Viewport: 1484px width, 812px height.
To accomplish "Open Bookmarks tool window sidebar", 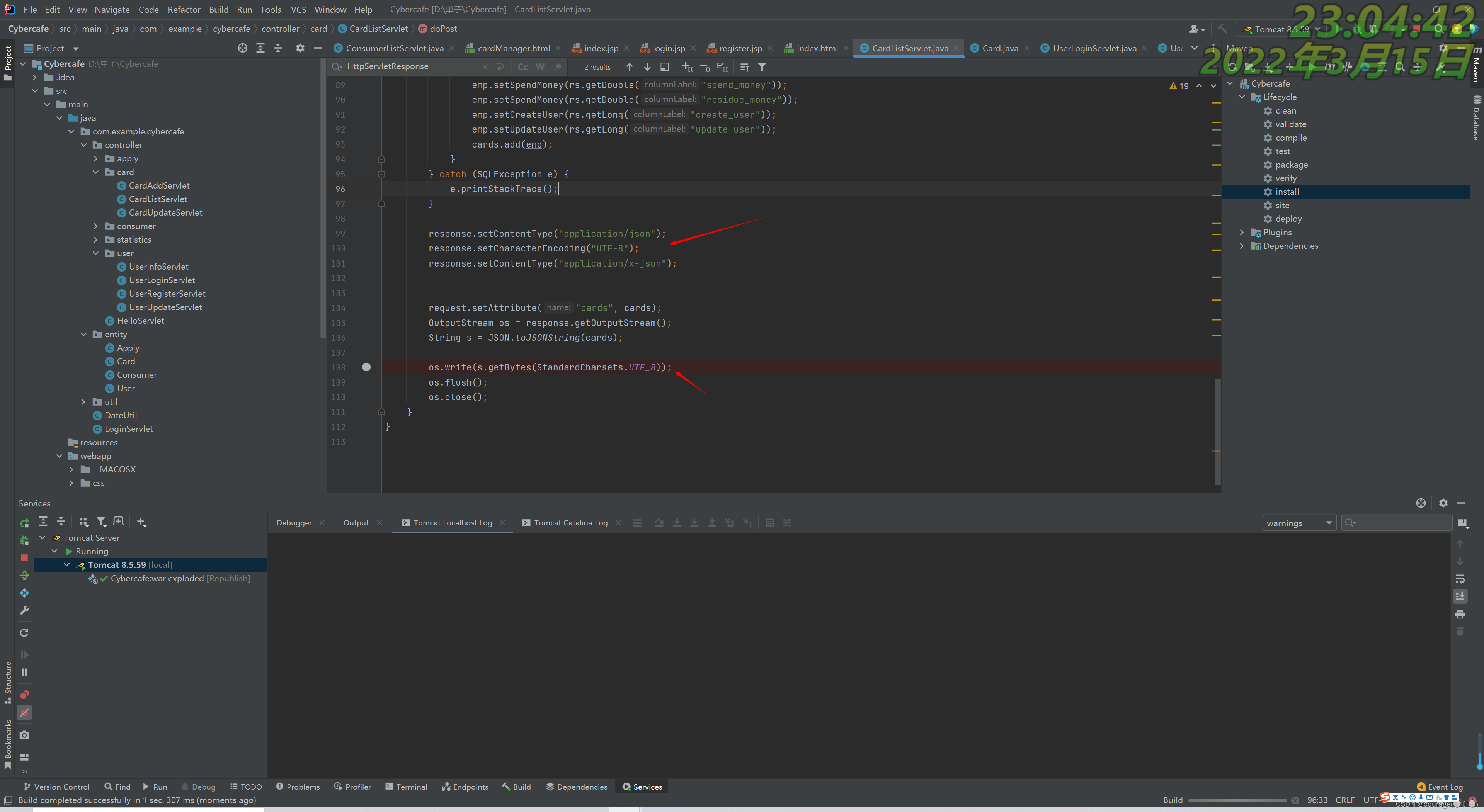I will pyautogui.click(x=7, y=745).
